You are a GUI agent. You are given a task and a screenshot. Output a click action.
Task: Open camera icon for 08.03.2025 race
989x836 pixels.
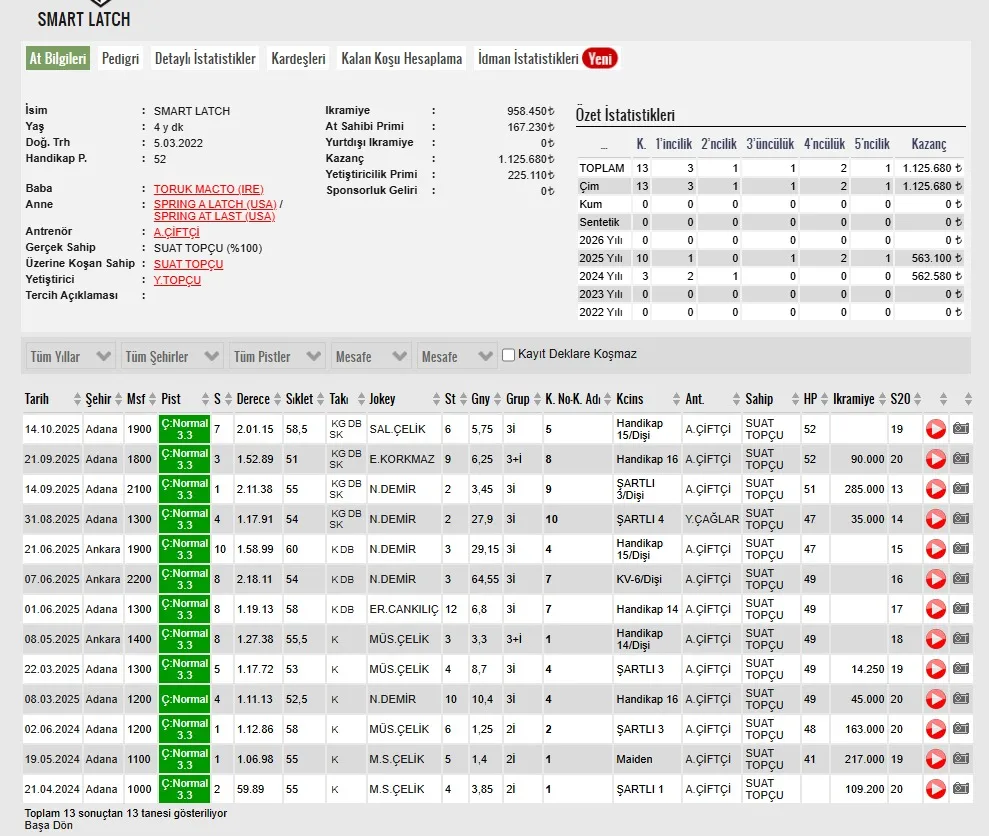(x=961, y=698)
